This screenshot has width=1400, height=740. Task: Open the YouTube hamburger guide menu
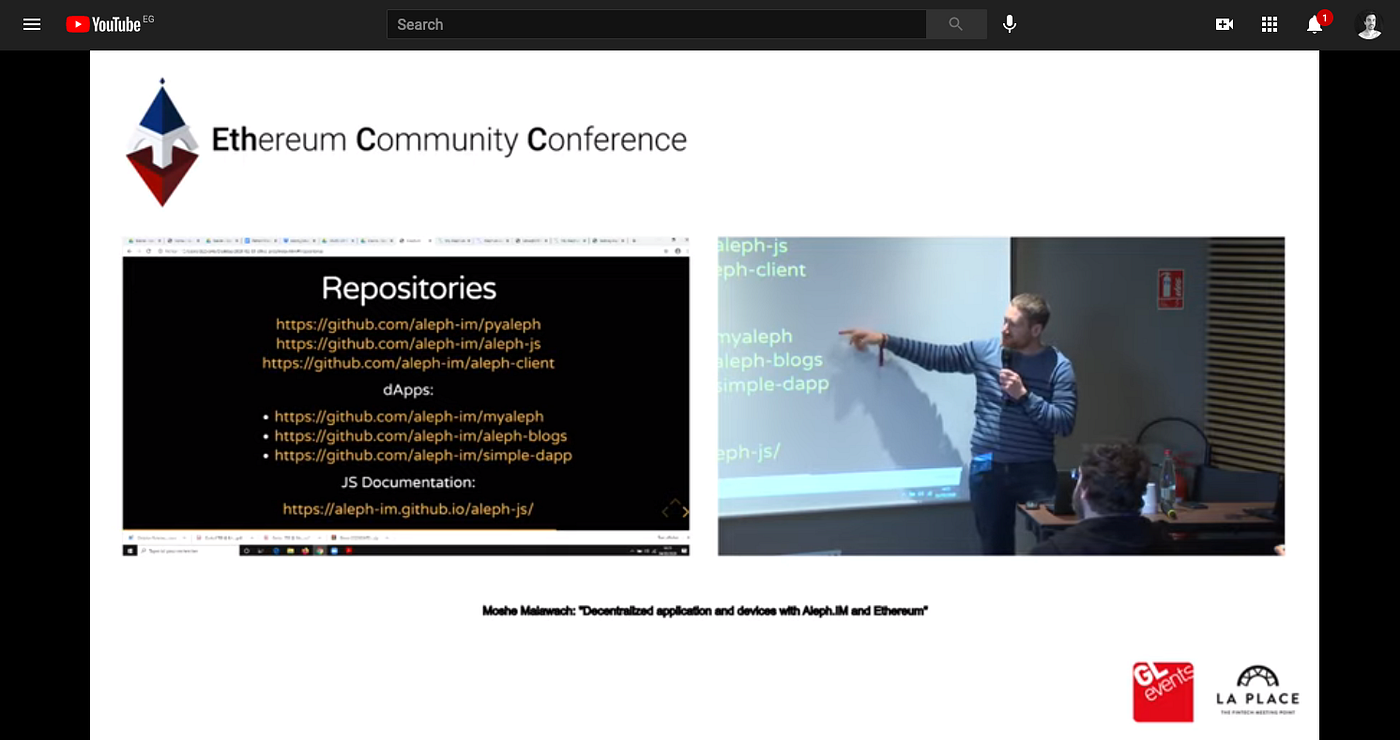(32, 24)
